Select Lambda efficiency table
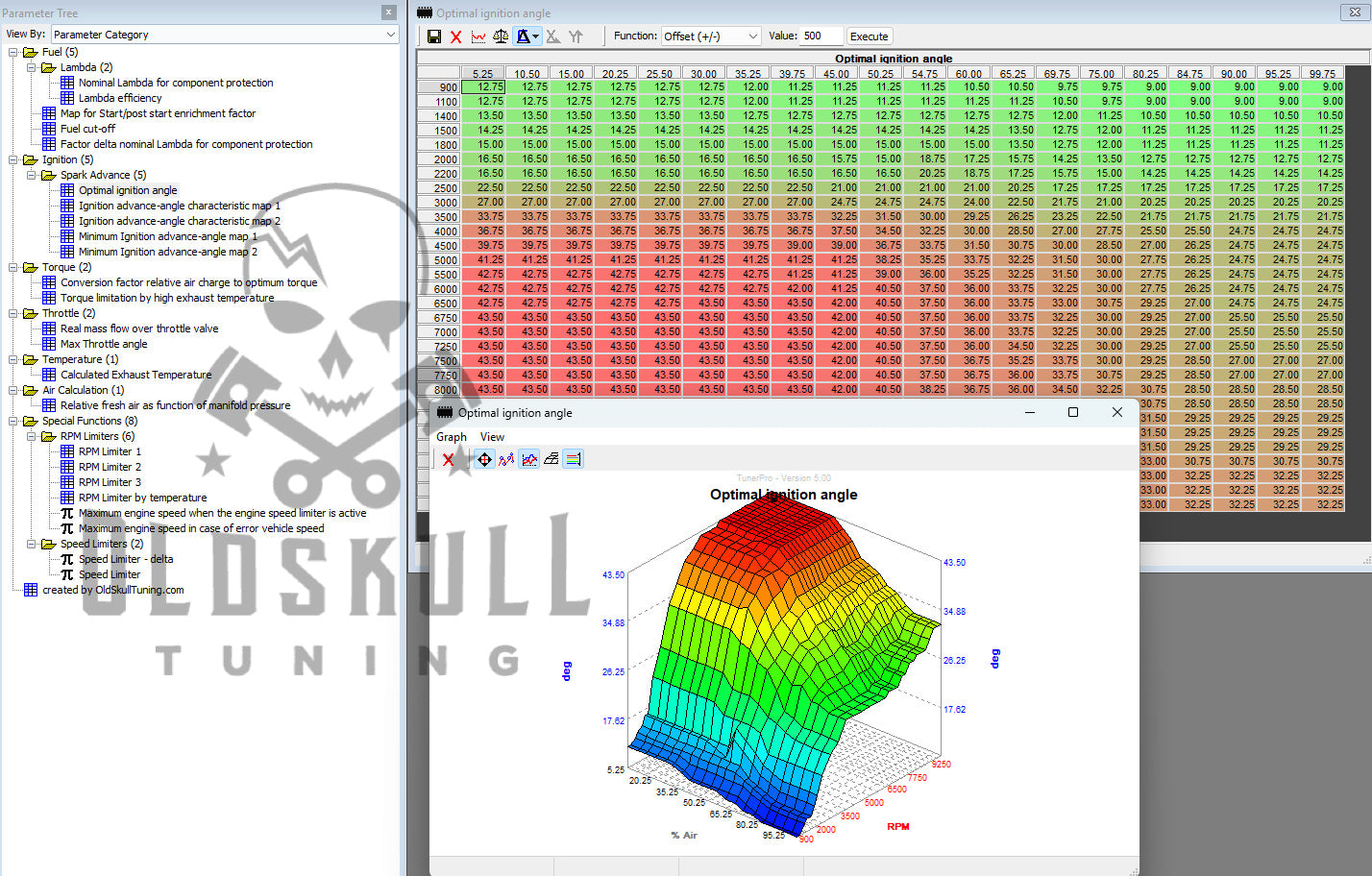Viewport: 1372px width, 876px height. point(120,98)
